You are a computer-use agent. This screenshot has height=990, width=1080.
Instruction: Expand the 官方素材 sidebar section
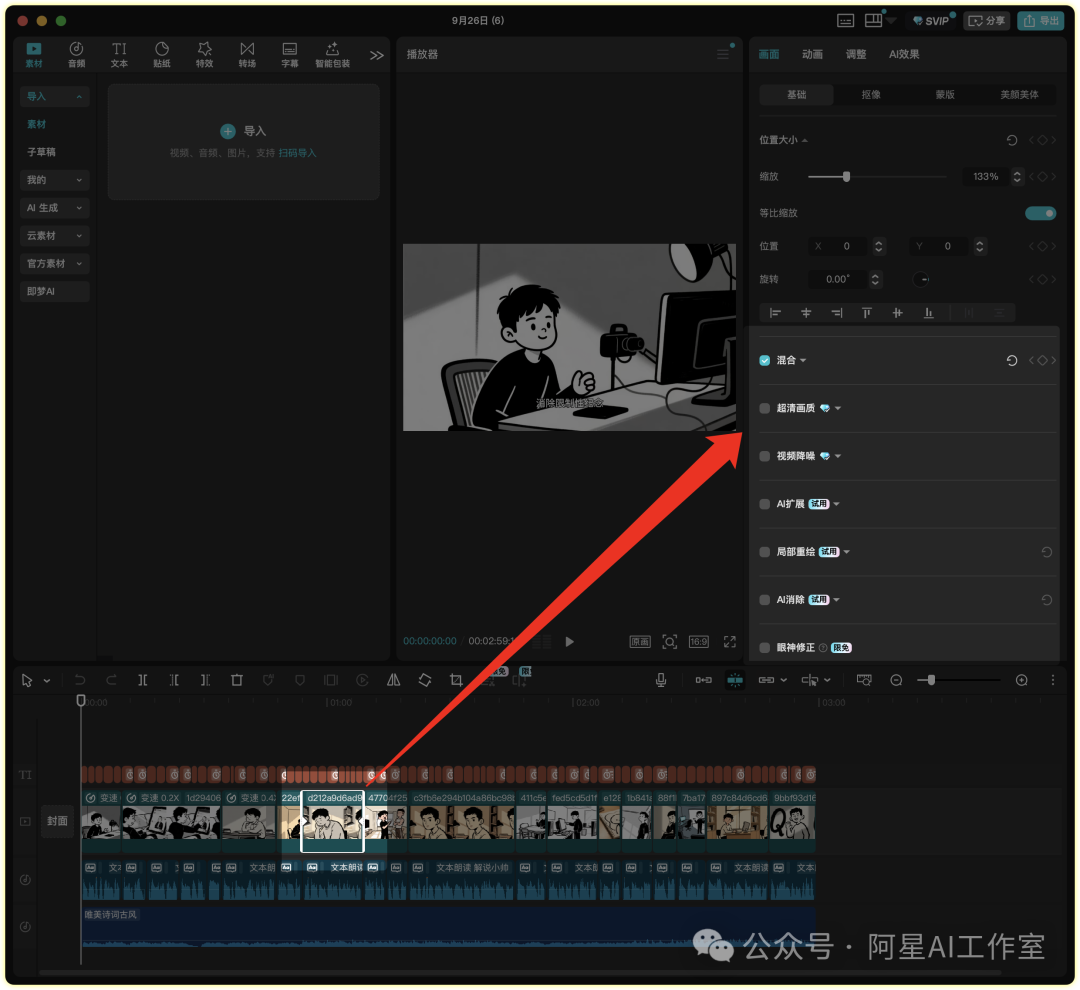pyautogui.click(x=54, y=263)
